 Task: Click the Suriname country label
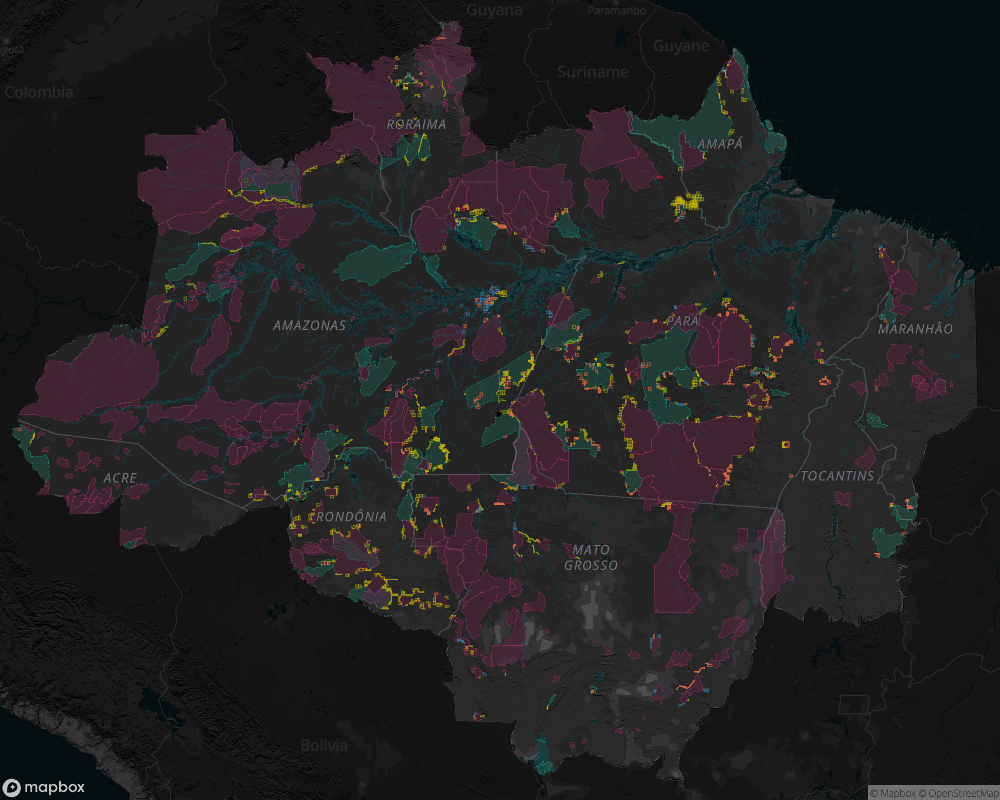click(x=593, y=72)
